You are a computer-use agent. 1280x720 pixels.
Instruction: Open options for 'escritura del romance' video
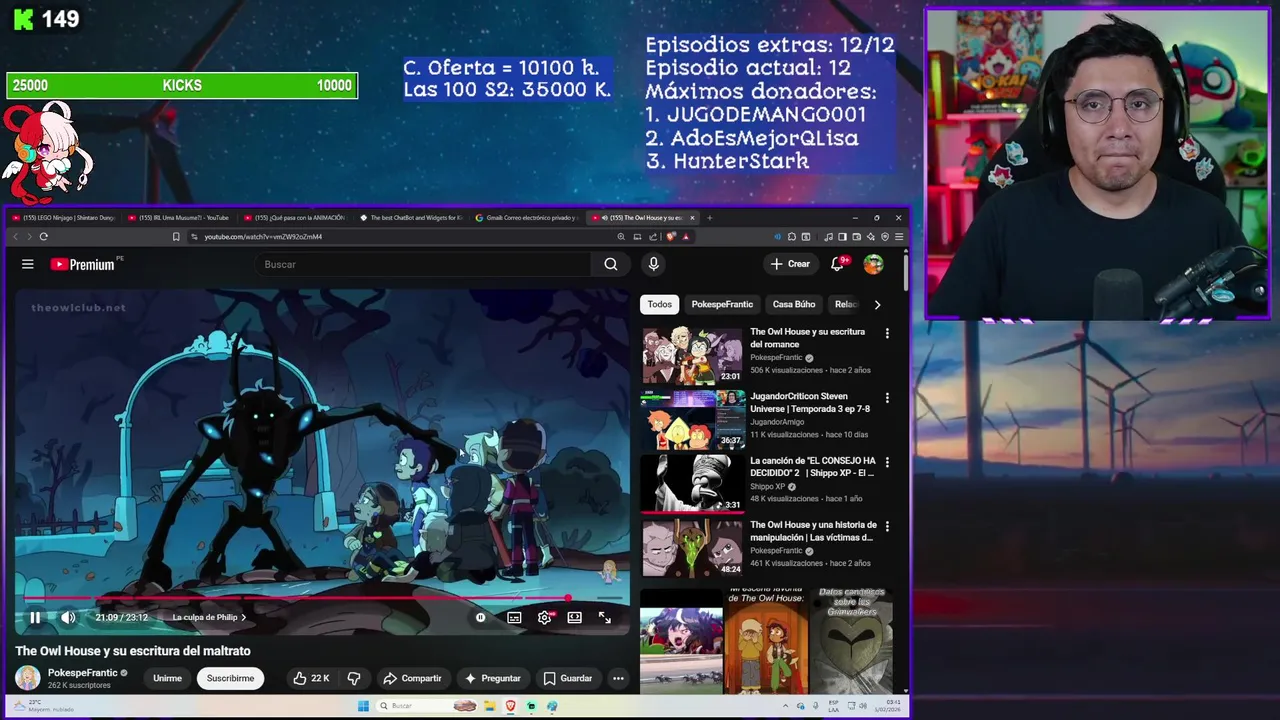pyautogui.click(x=887, y=333)
